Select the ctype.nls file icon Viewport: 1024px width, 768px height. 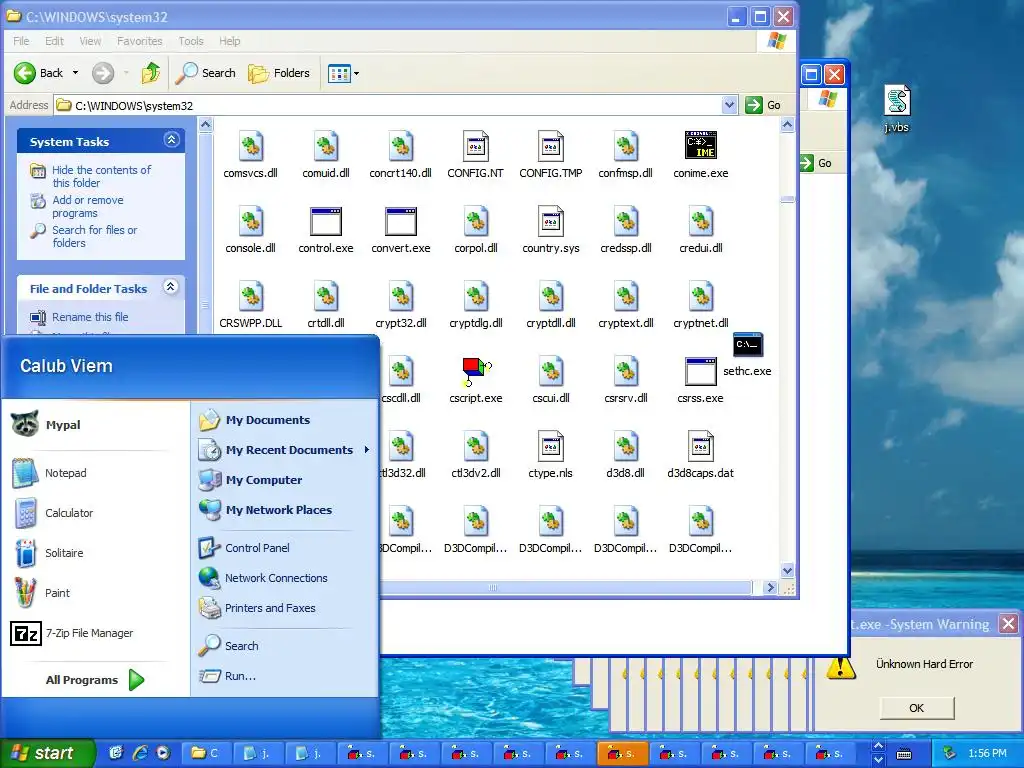pos(551,447)
